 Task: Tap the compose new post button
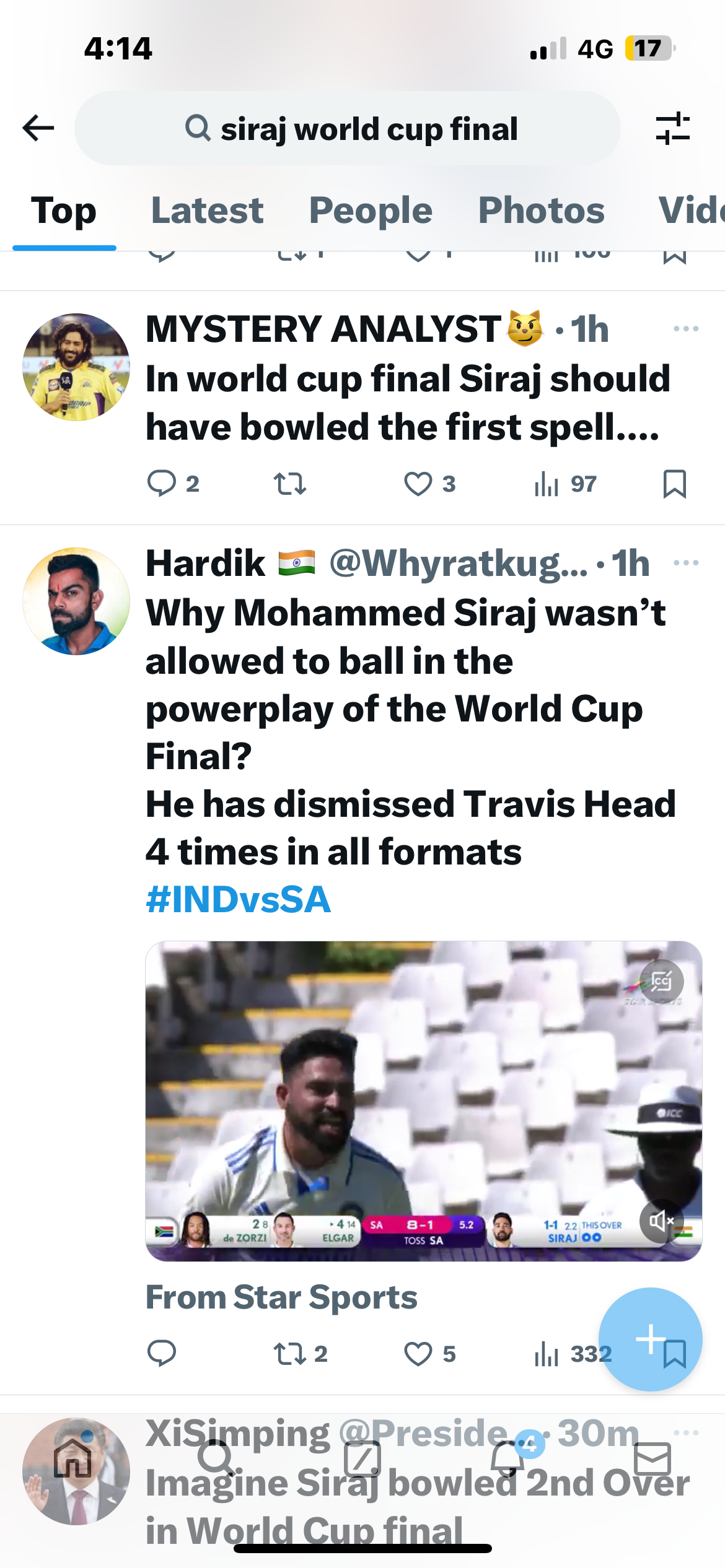click(650, 1339)
